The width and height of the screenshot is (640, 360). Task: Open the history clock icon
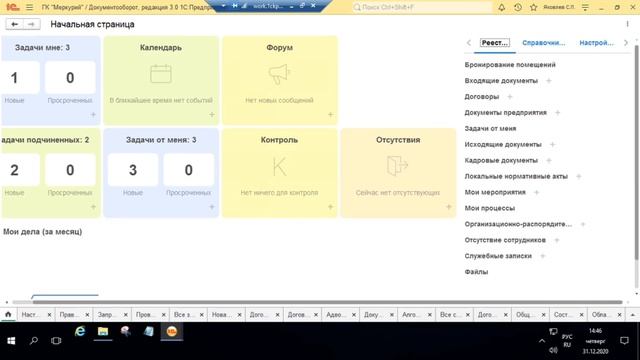518,7
